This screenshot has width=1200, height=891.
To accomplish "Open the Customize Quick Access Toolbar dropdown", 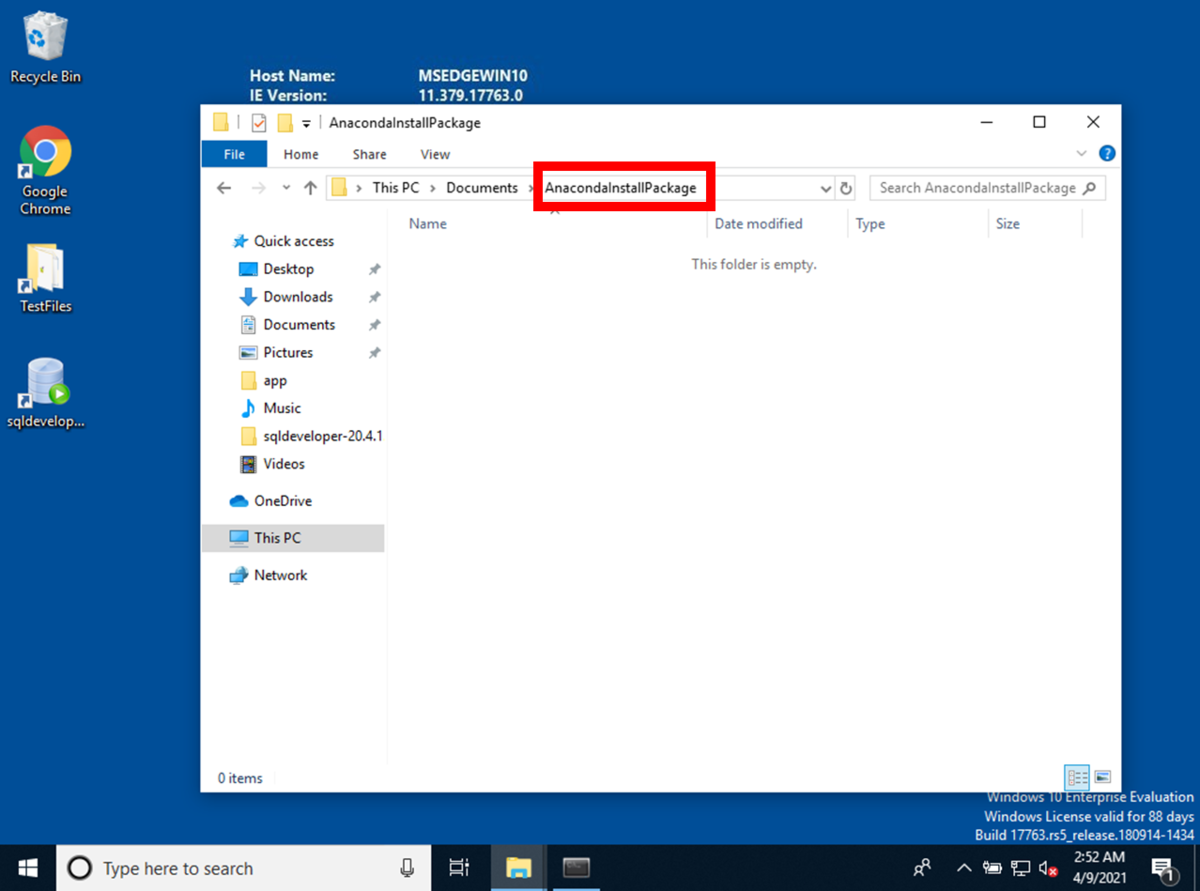I will click(306, 124).
